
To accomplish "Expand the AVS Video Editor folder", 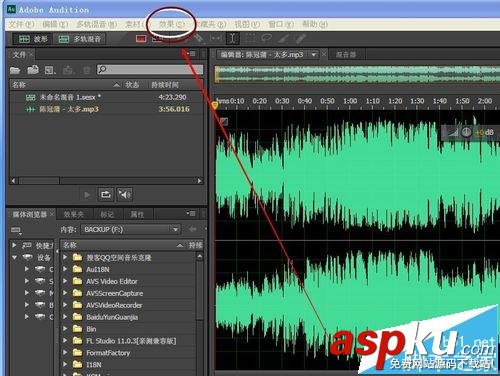I will (x=65, y=281).
